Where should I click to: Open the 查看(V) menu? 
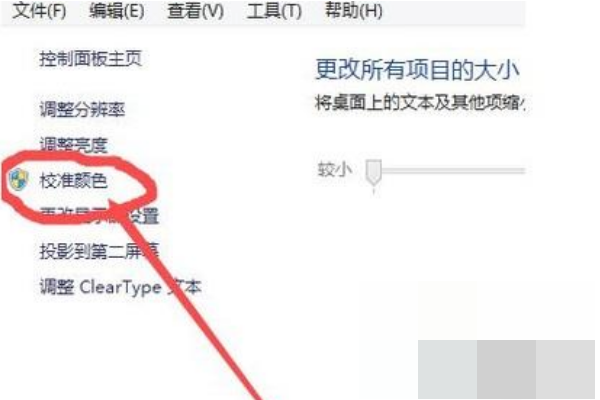point(196,11)
